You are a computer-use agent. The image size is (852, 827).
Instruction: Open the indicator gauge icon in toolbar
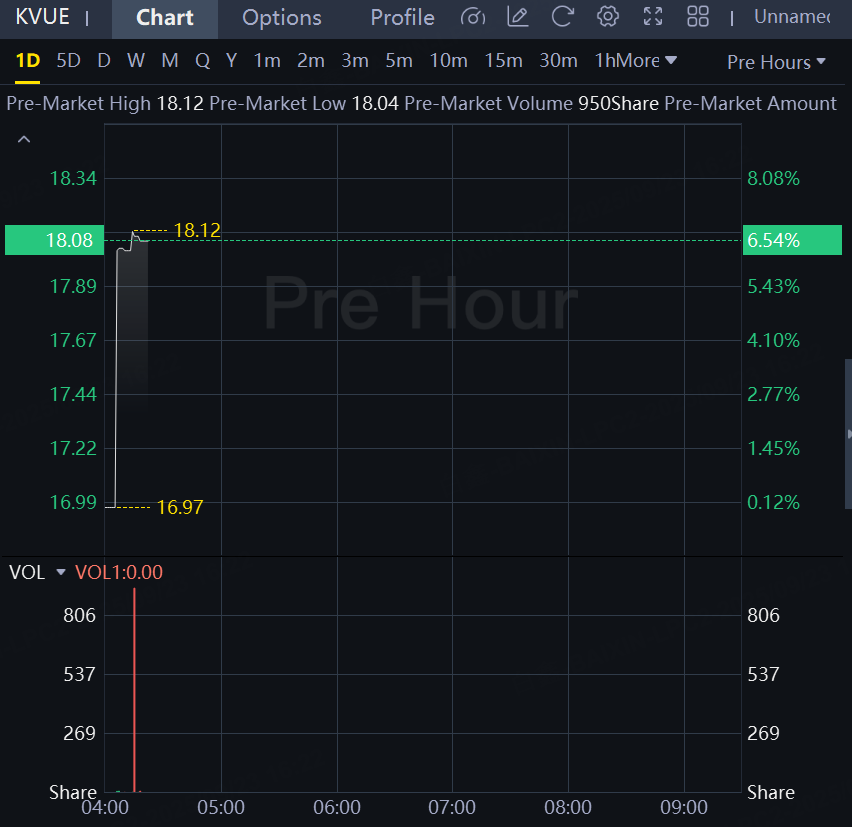[474, 17]
